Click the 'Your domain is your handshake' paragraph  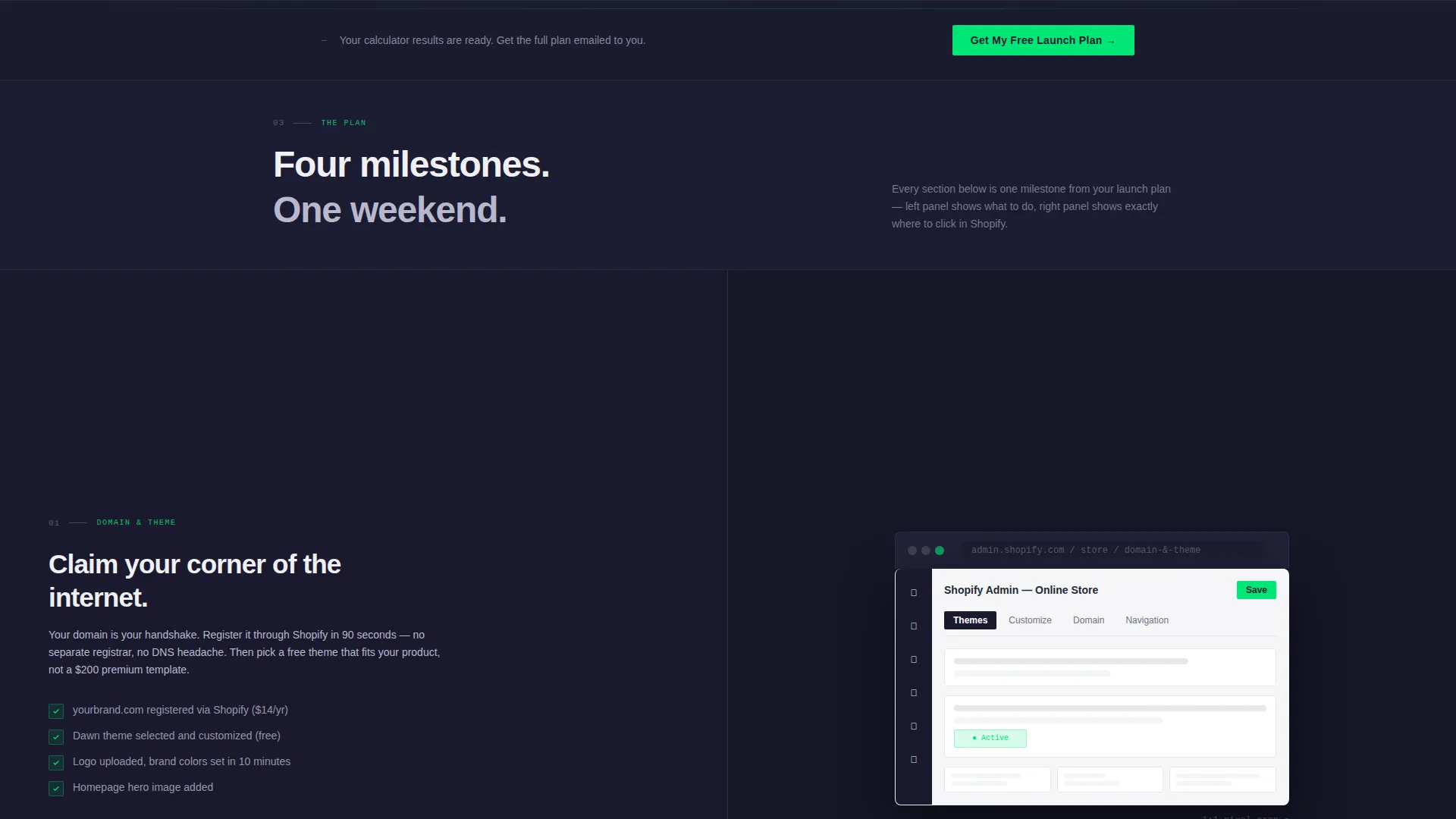pos(244,652)
